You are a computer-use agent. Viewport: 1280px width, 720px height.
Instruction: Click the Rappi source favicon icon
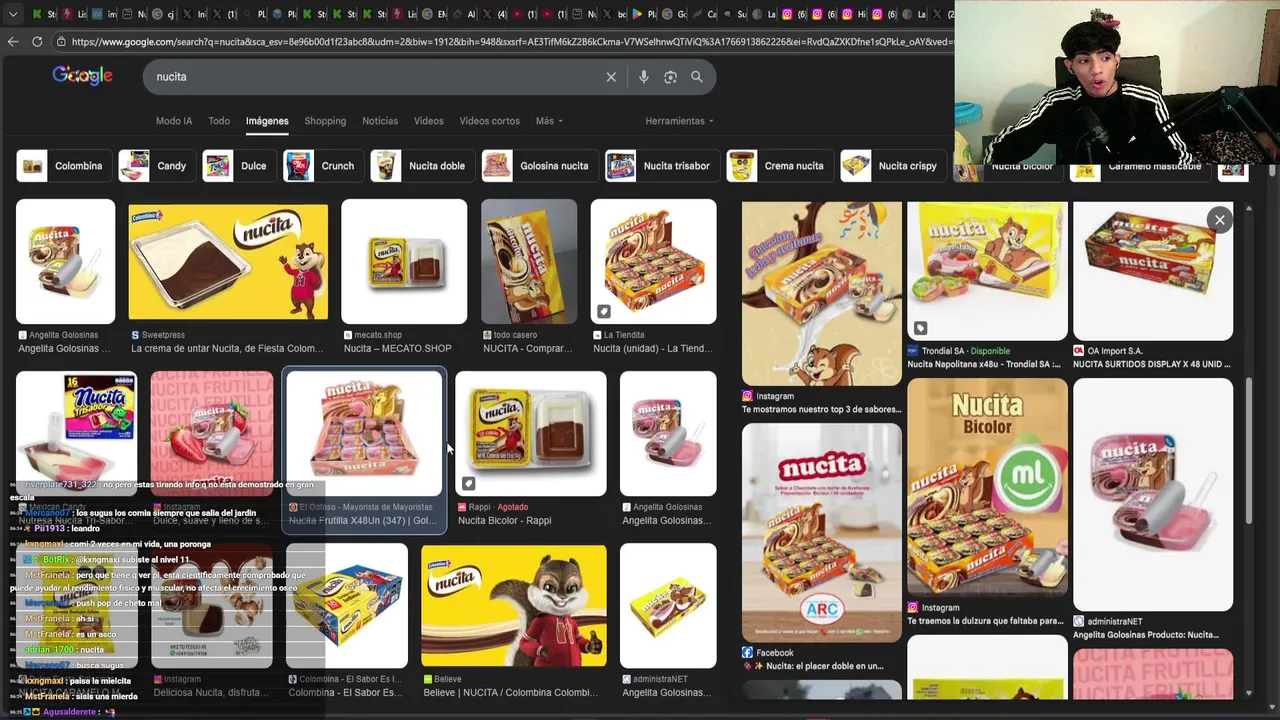(x=462, y=507)
